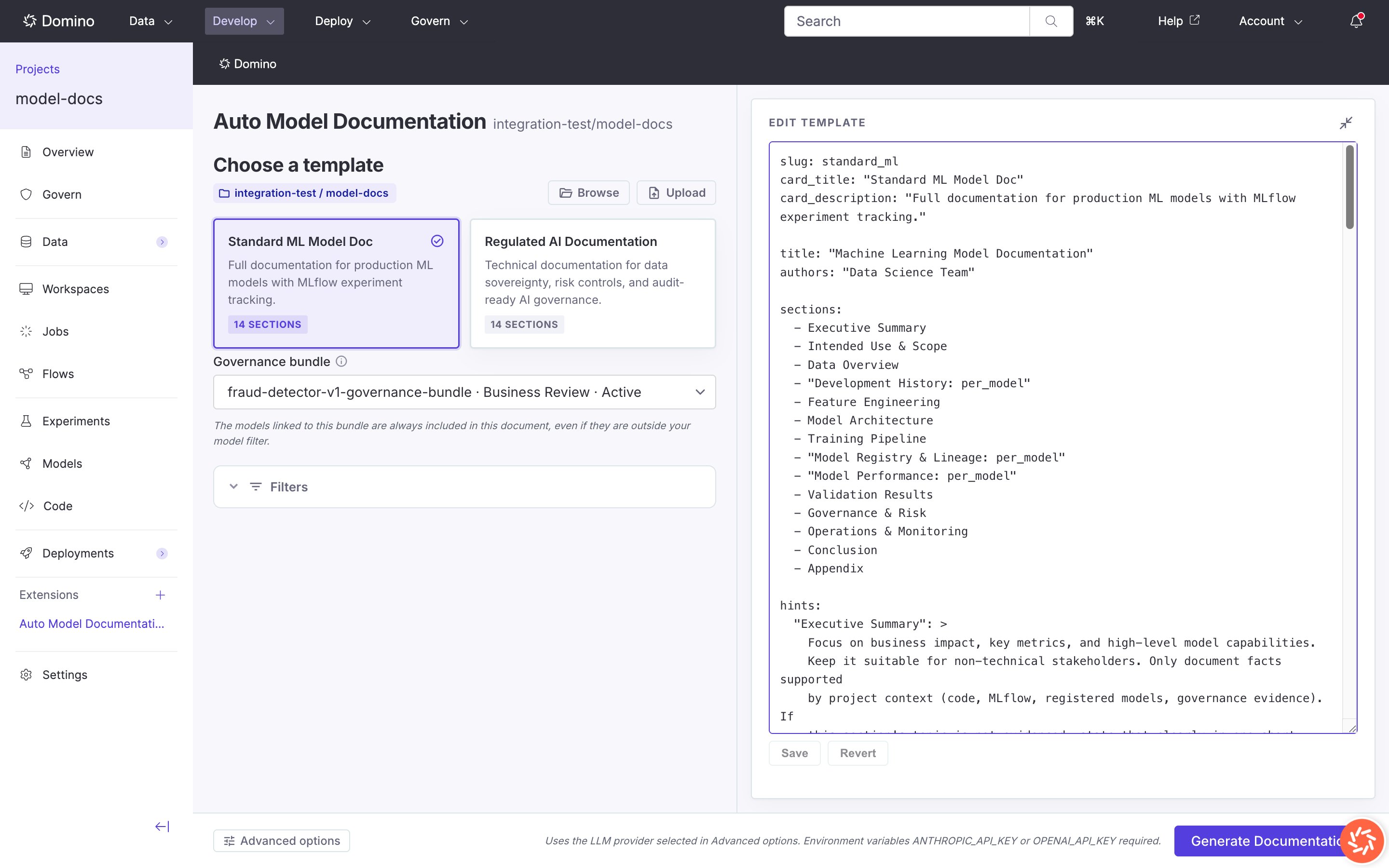Open the Data top menu
Image resolution: width=1389 pixels, height=868 pixels.
[150, 21]
